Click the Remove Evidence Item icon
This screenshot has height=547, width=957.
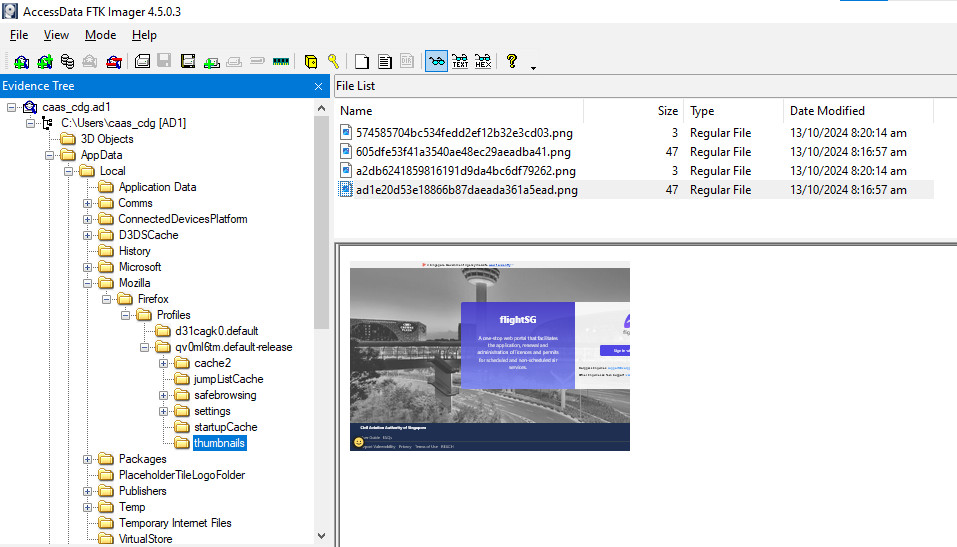(x=90, y=61)
